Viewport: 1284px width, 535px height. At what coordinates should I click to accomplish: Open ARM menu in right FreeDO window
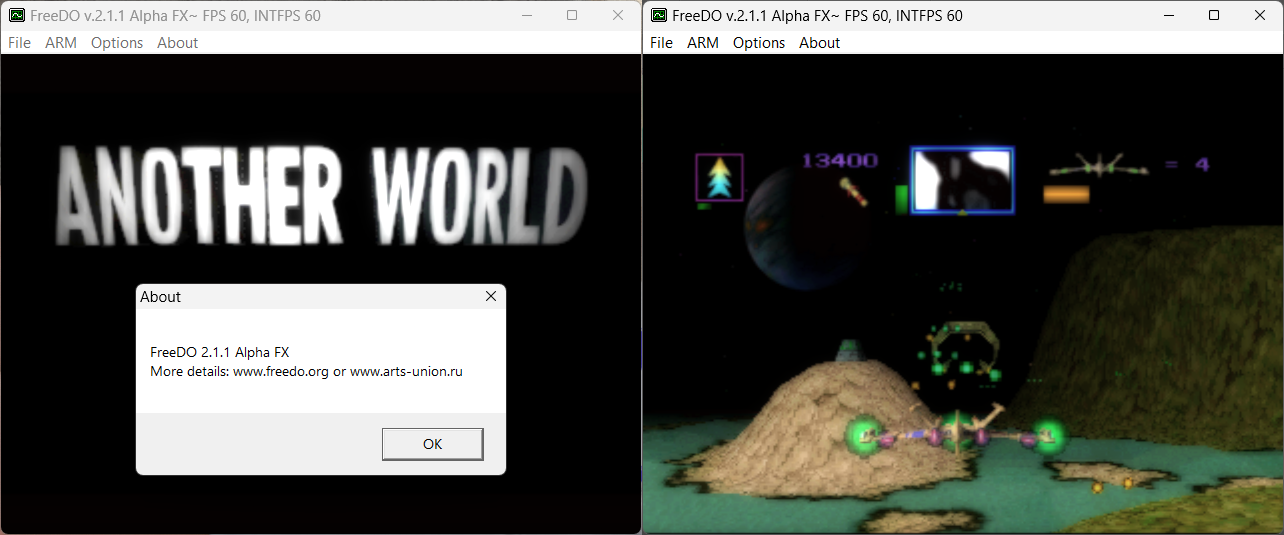[x=703, y=43]
